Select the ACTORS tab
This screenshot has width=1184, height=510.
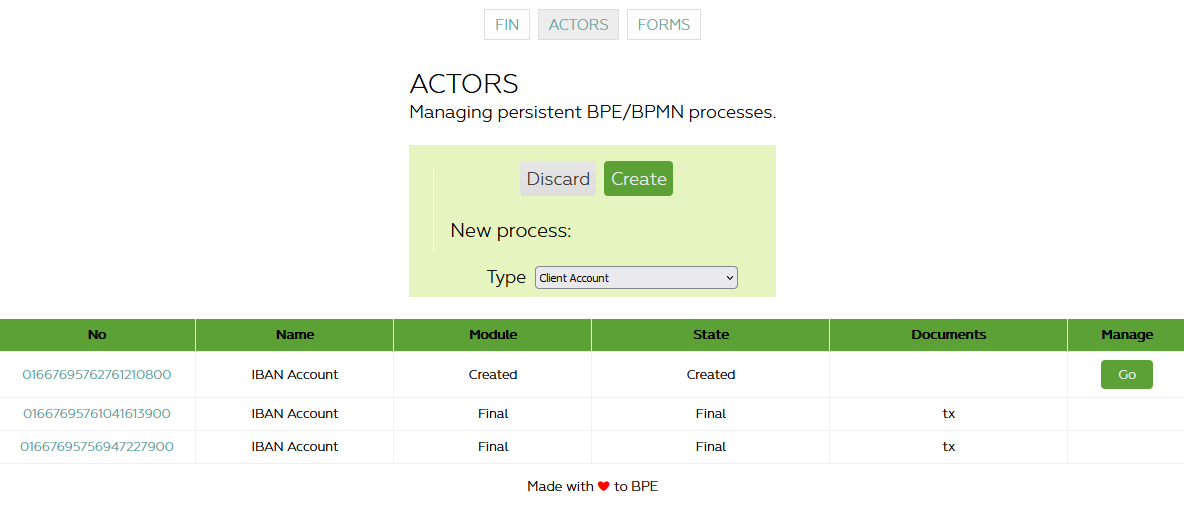[x=578, y=25]
